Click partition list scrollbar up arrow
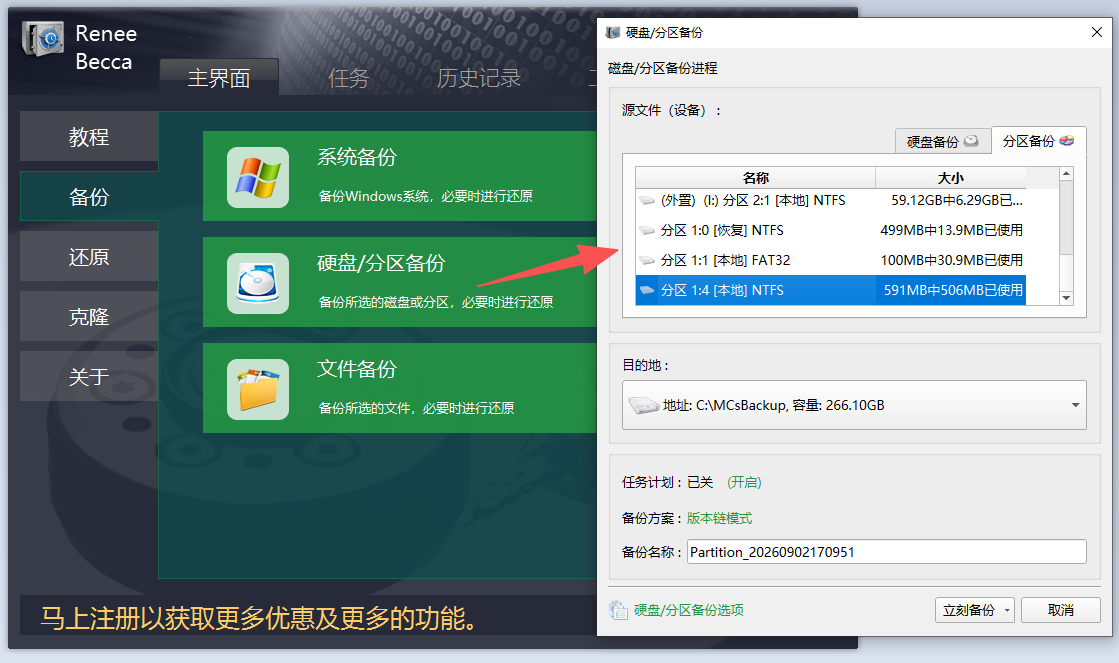Screen dimensions: 1119x663 1066,173
